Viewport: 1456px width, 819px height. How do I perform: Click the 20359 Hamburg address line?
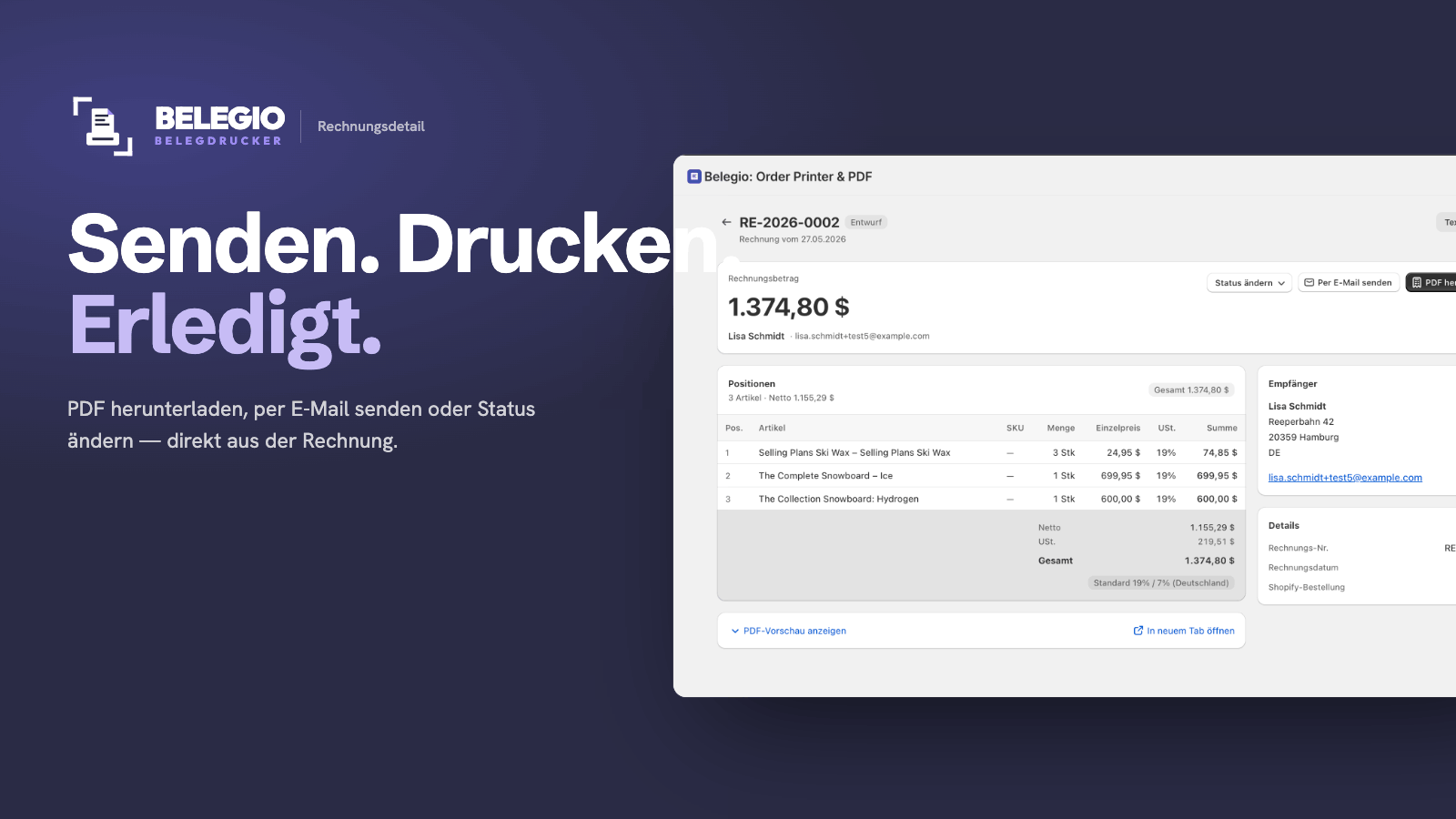tap(1303, 438)
